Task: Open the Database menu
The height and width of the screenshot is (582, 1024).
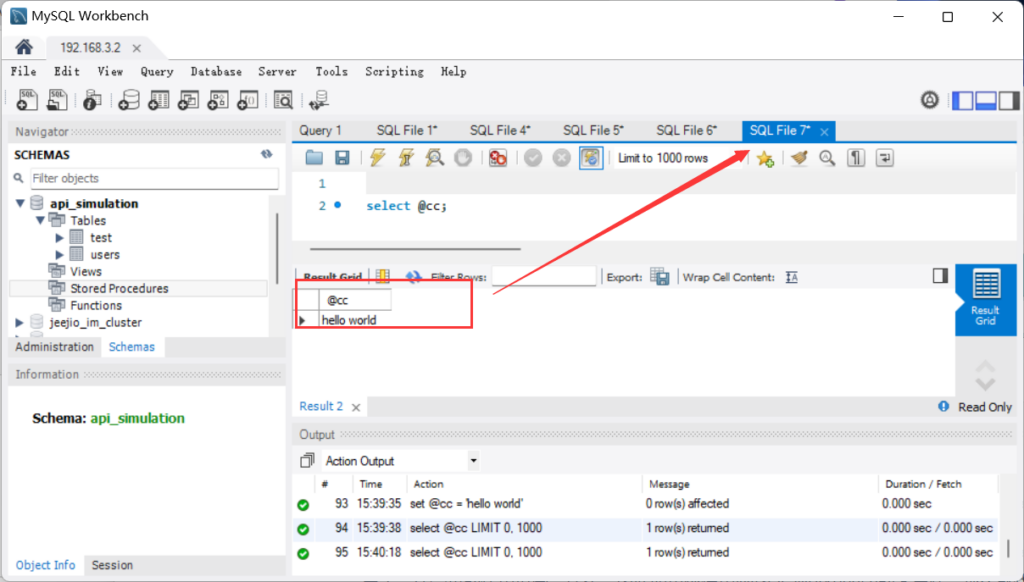Action: point(216,71)
